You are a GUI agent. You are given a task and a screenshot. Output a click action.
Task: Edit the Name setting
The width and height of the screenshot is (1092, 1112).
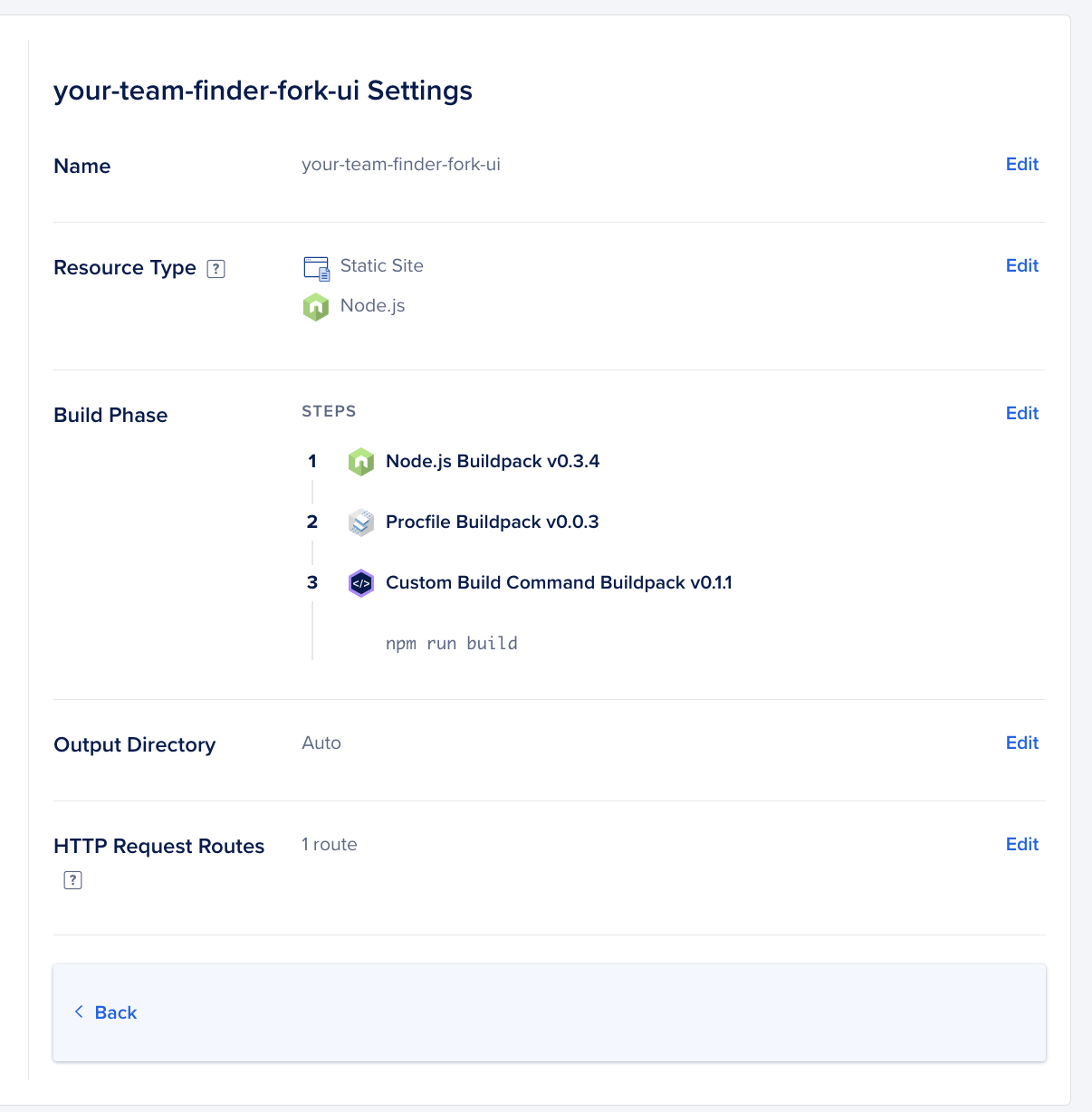[1021, 164]
